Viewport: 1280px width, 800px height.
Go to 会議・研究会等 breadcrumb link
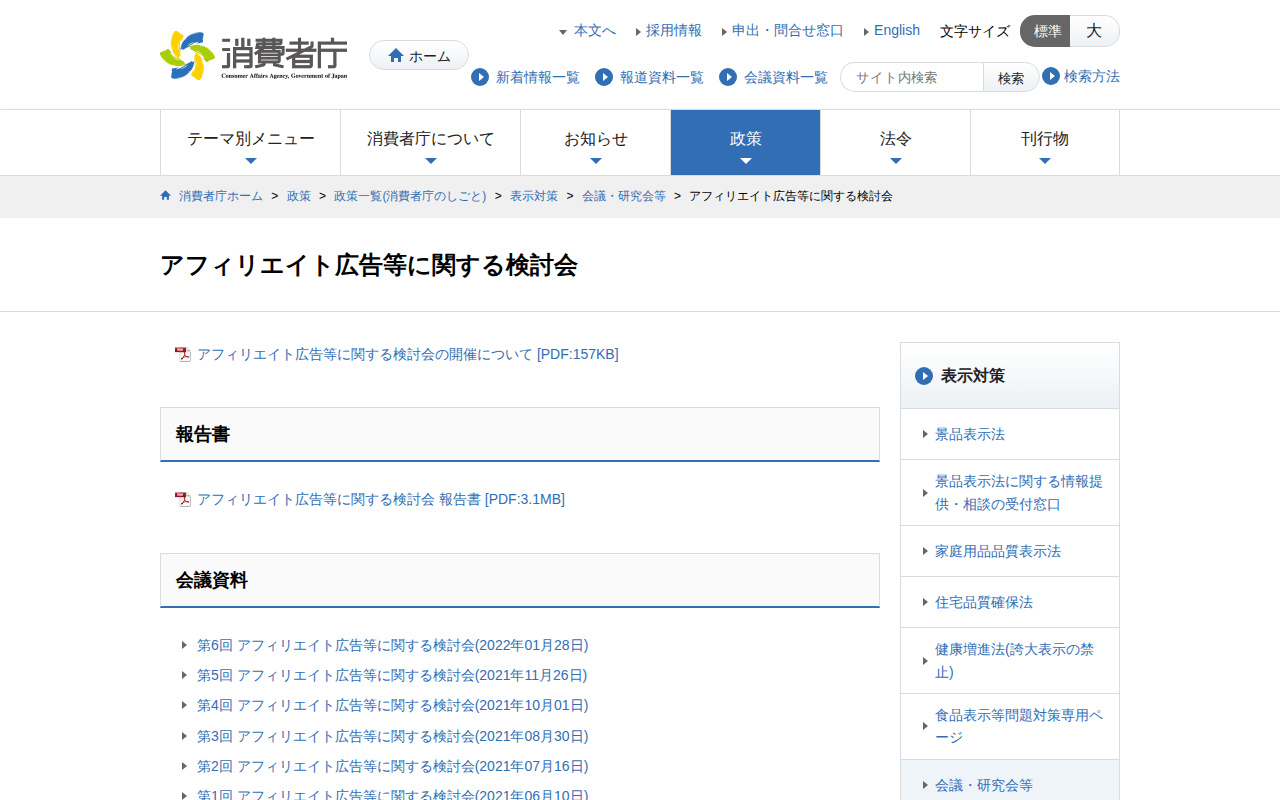pyautogui.click(x=624, y=196)
